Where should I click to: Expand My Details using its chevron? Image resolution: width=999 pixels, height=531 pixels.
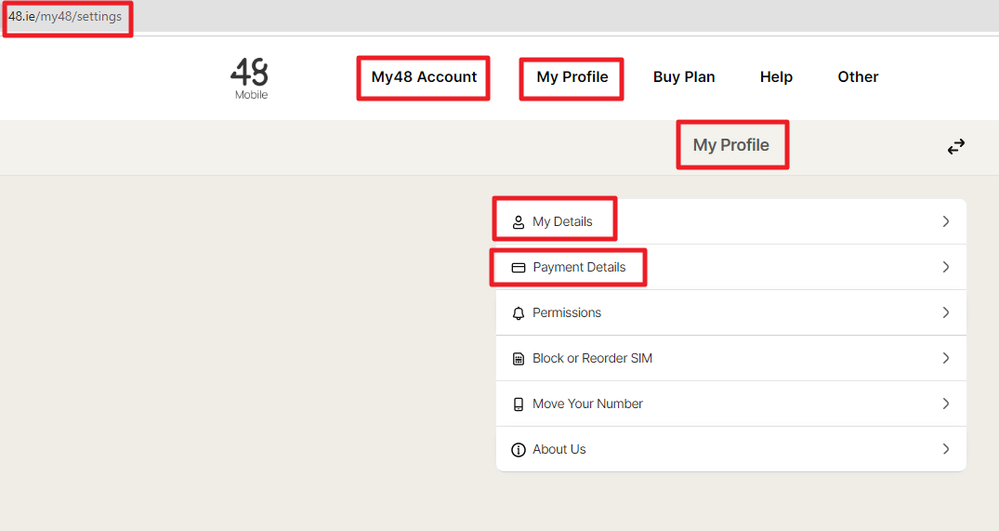(x=945, y=221)
